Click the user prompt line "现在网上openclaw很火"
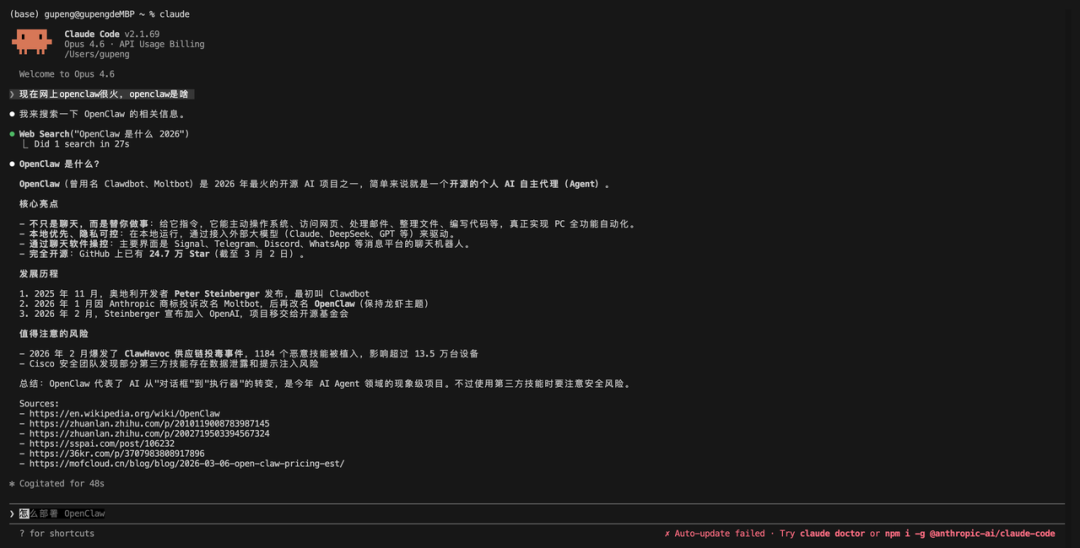1080x548 pixels. coord(102,94)
